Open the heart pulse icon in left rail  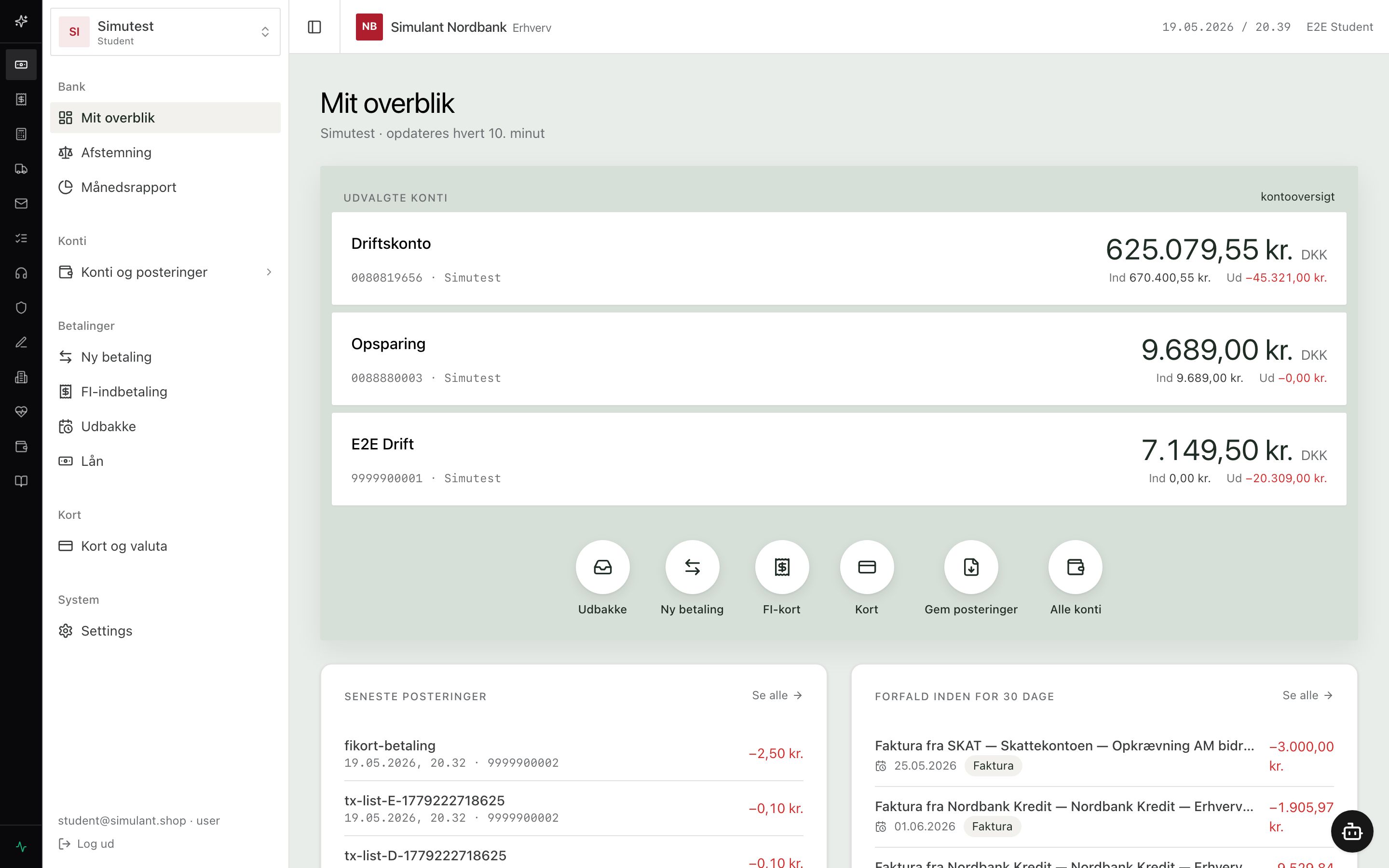point(21,412)
